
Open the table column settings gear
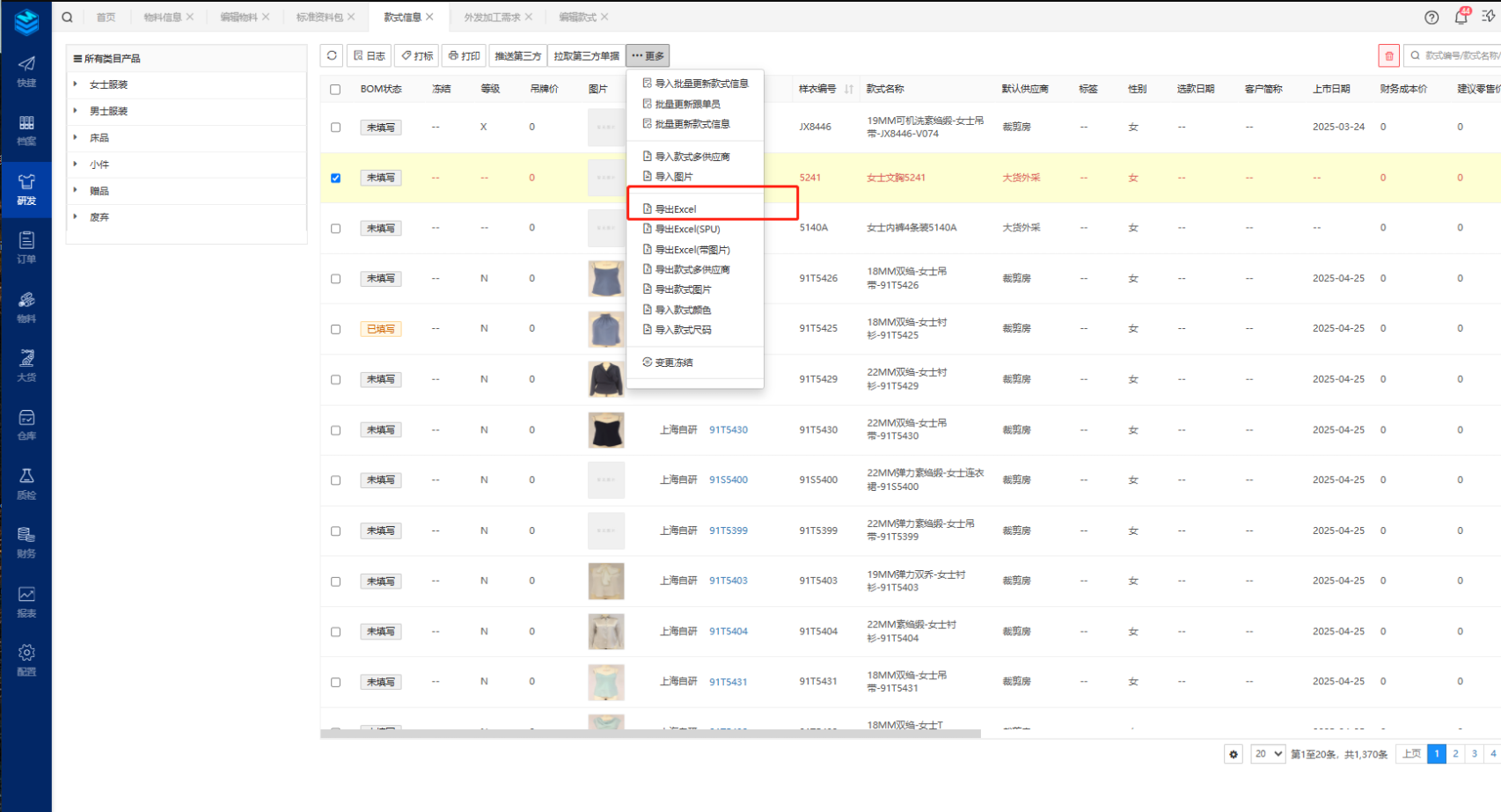1234,754
